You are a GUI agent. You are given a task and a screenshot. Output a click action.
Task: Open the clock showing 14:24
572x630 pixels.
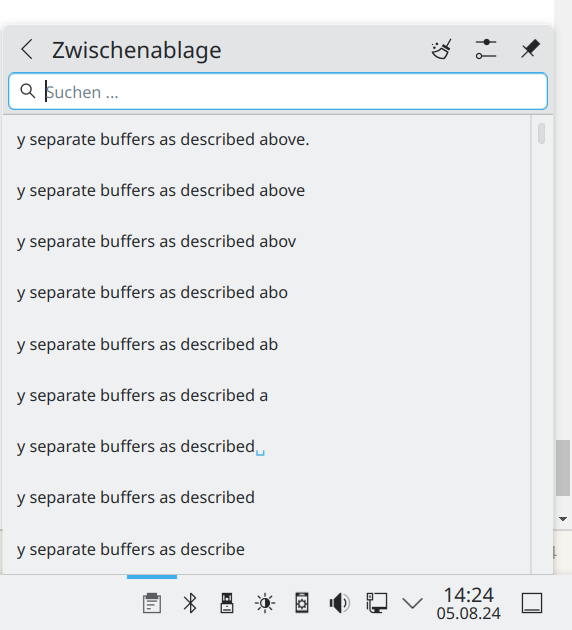468,603
